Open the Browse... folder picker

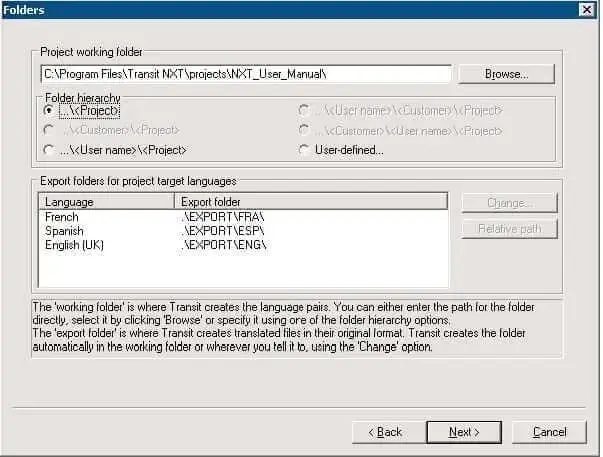coord(506,74)
